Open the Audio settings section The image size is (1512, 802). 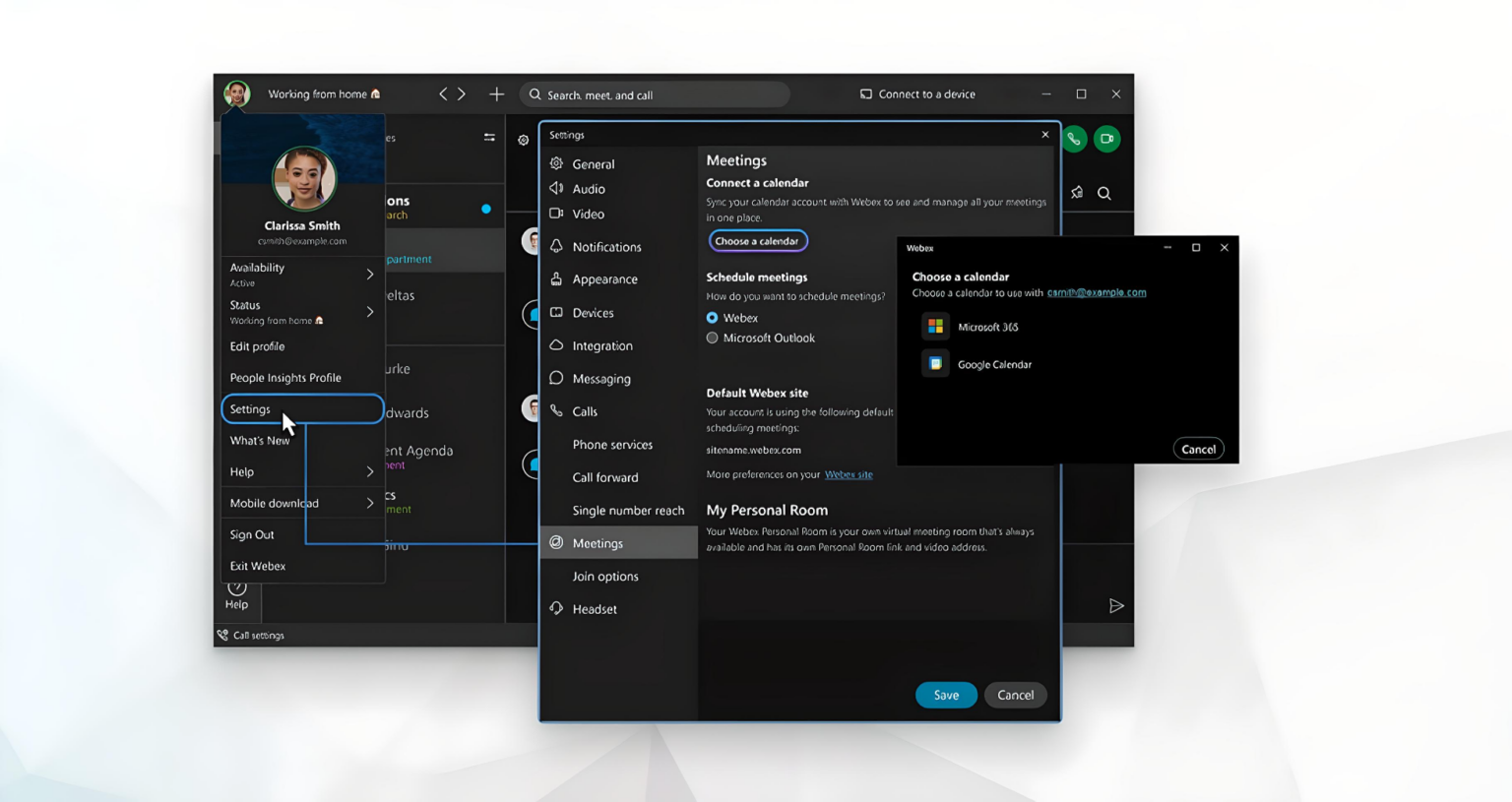point(588,188)
